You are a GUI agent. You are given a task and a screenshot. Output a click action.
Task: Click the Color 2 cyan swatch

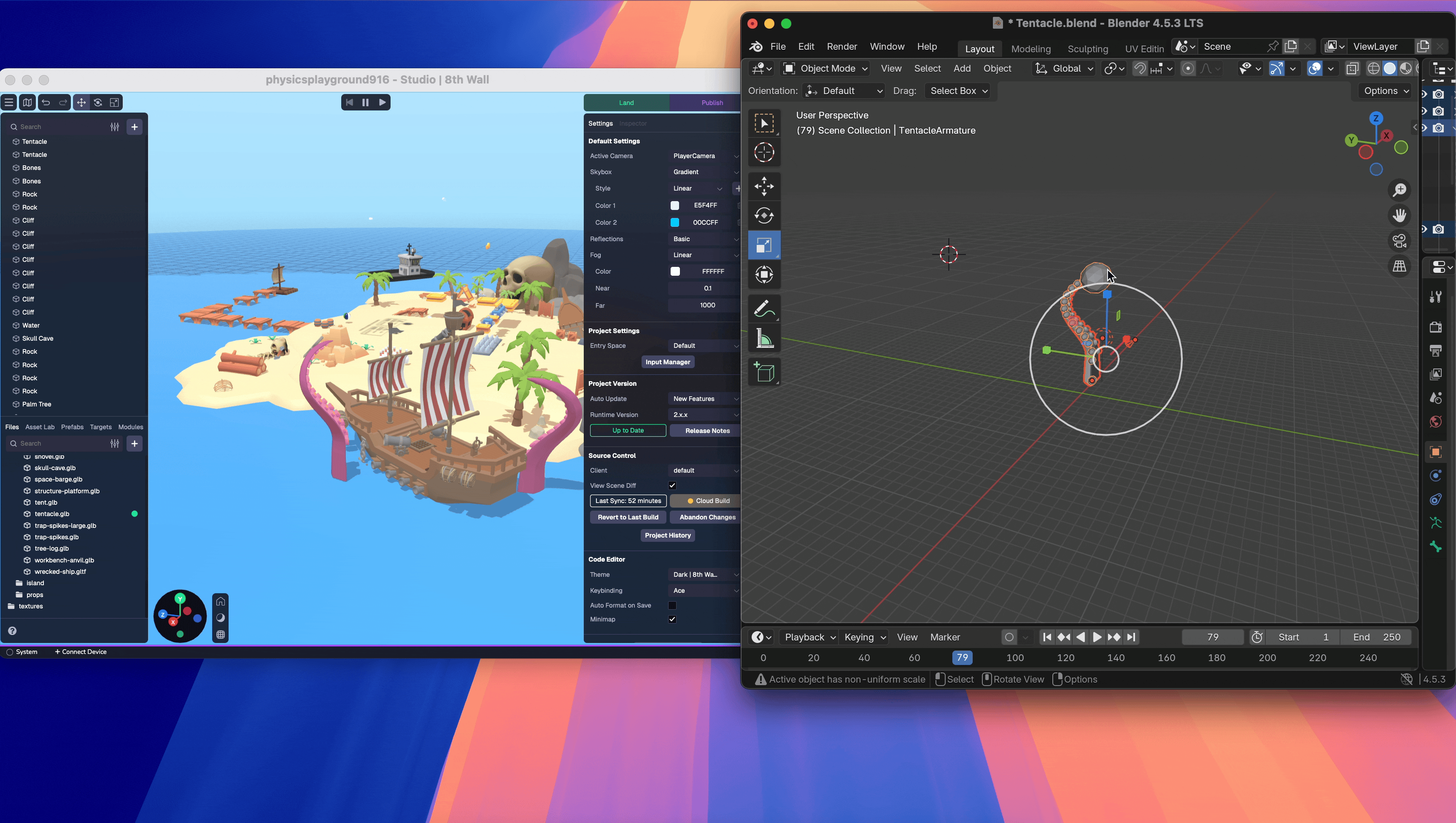point(674,223)
